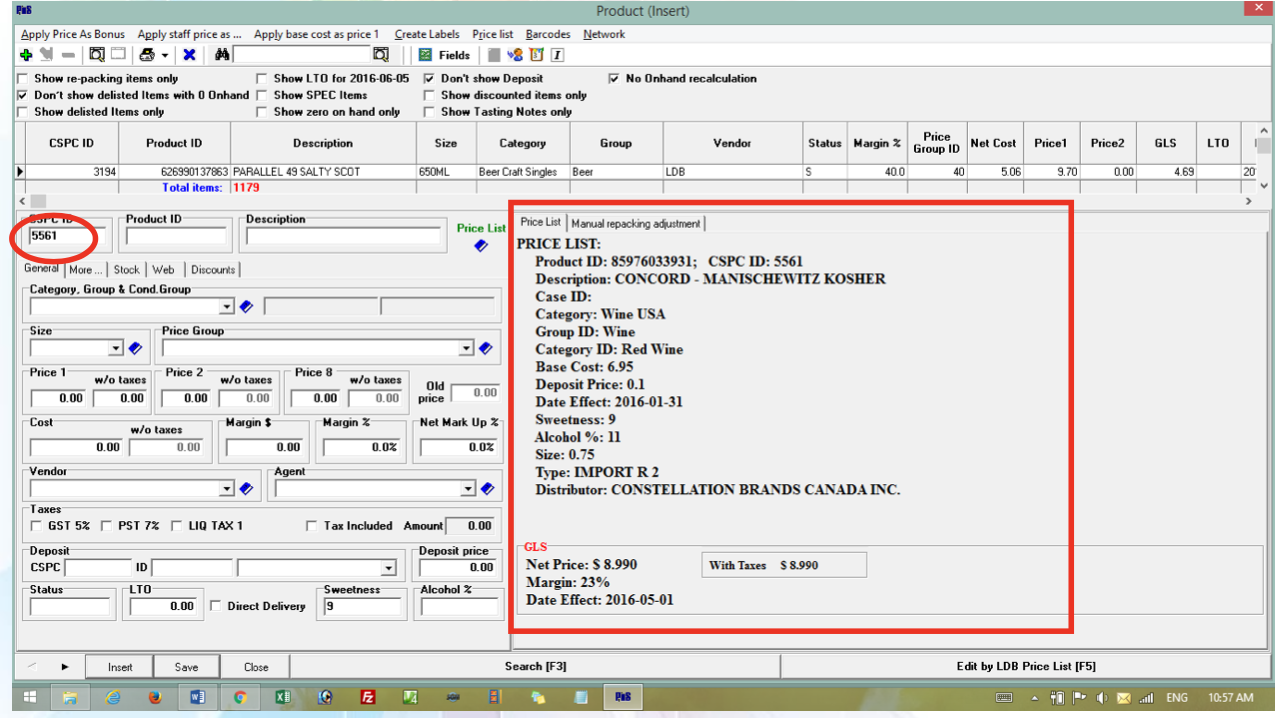Open Microsoft Word from the taskbar
Image resolution: width=1282 pixels, height=718 pixels.
(197, 697)
